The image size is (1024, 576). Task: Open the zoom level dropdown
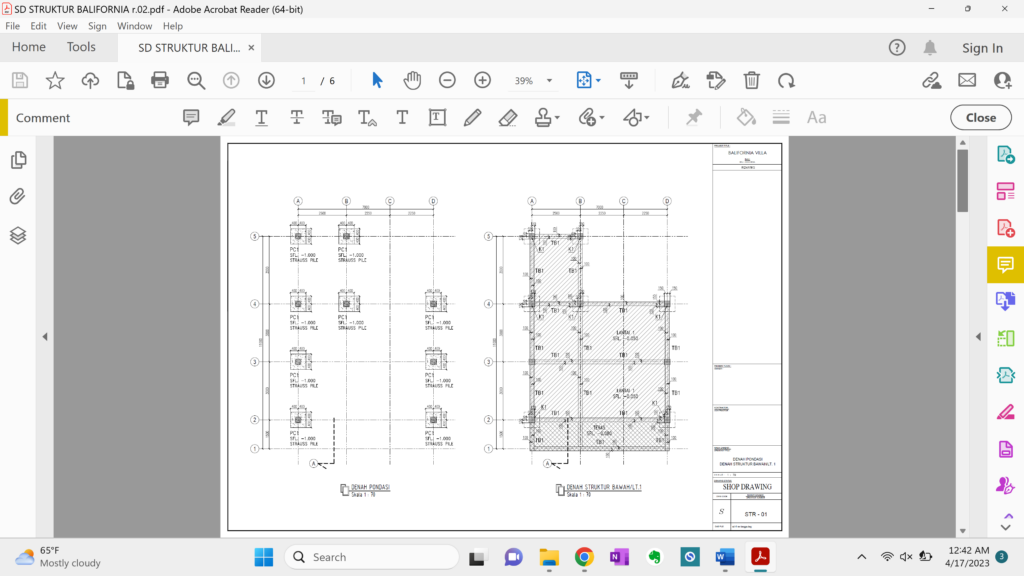(x=547, y=80)
